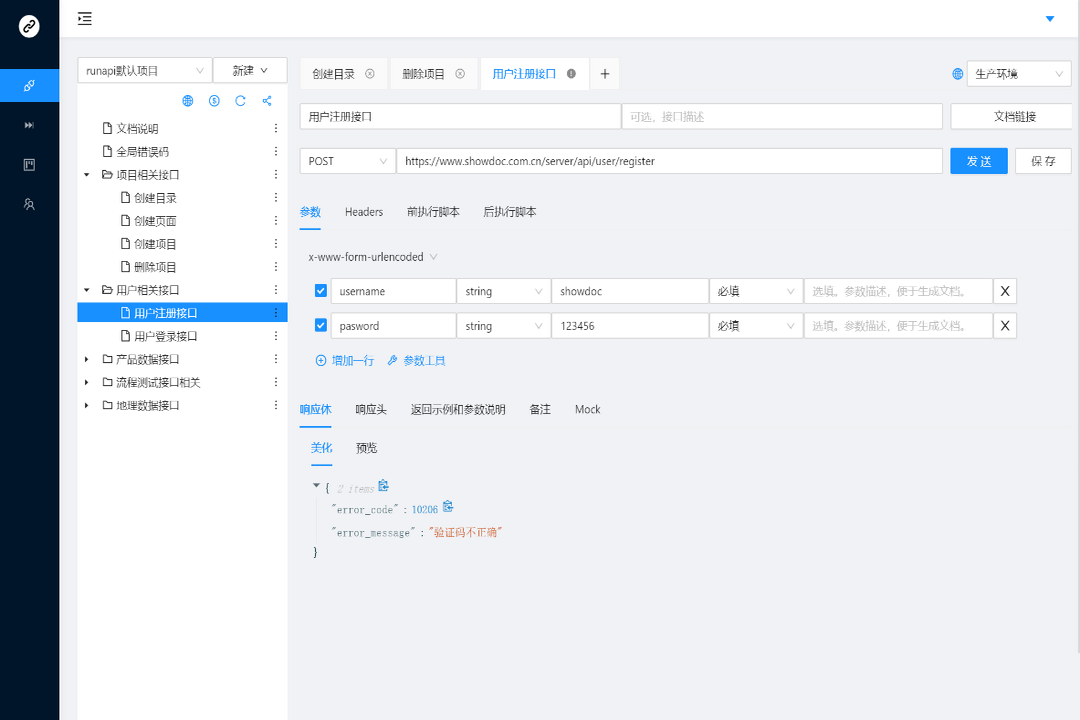Click the 增加一行 plus icon to add row

[321, 359]
